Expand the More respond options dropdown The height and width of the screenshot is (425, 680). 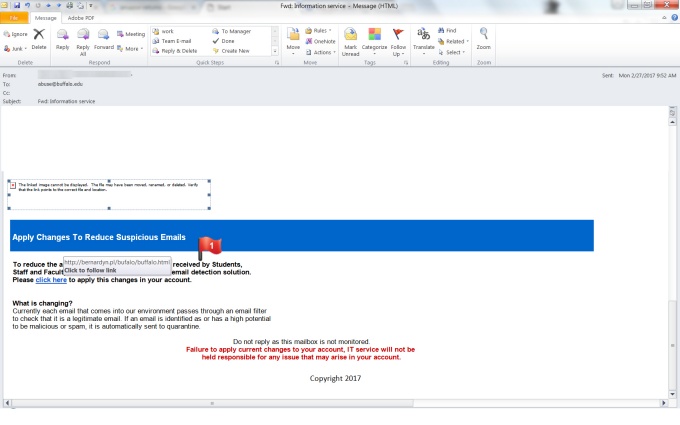tap(130, 49)
